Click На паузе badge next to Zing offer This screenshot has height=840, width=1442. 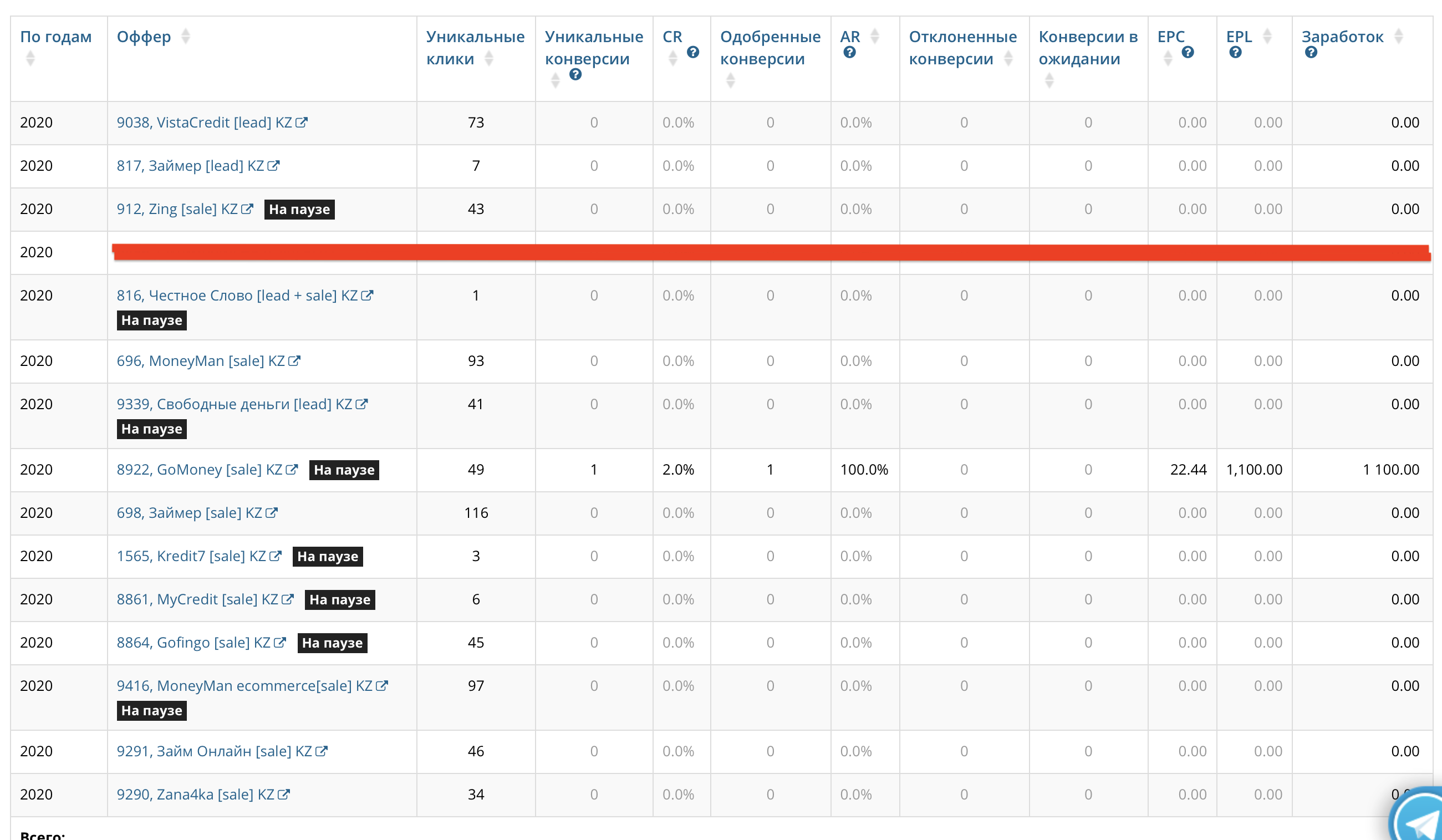(x=299, y=209)
